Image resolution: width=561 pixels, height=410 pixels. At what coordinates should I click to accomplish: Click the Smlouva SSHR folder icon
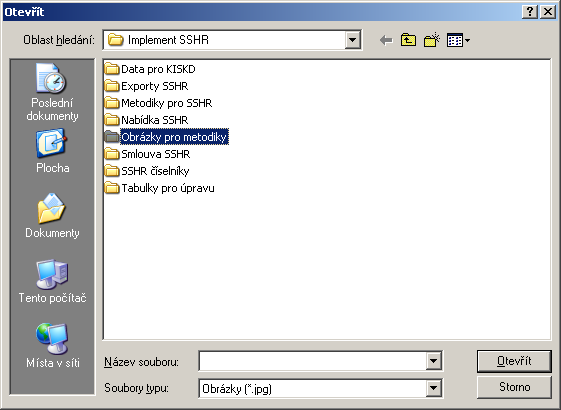(112, 154)
